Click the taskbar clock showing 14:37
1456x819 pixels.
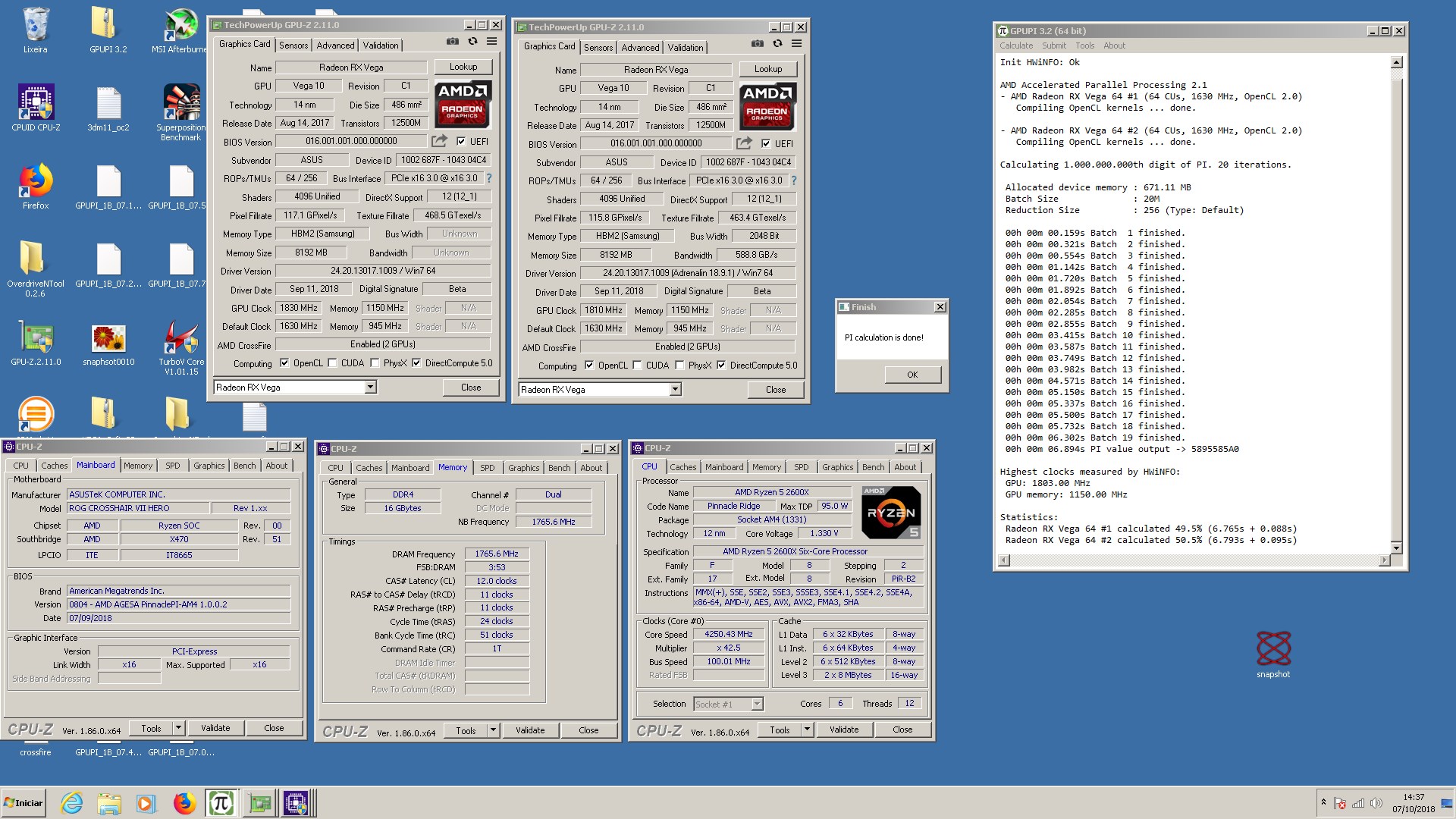click(x=1414, y=797)
